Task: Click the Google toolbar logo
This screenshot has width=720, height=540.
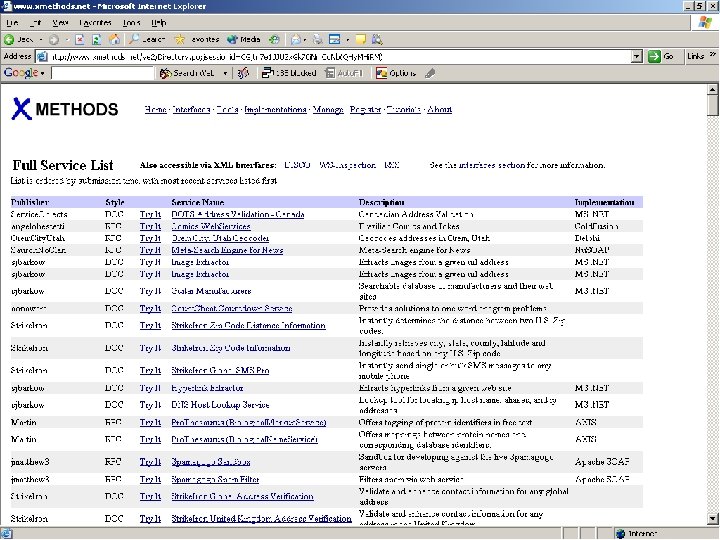Action: point(21,73)
